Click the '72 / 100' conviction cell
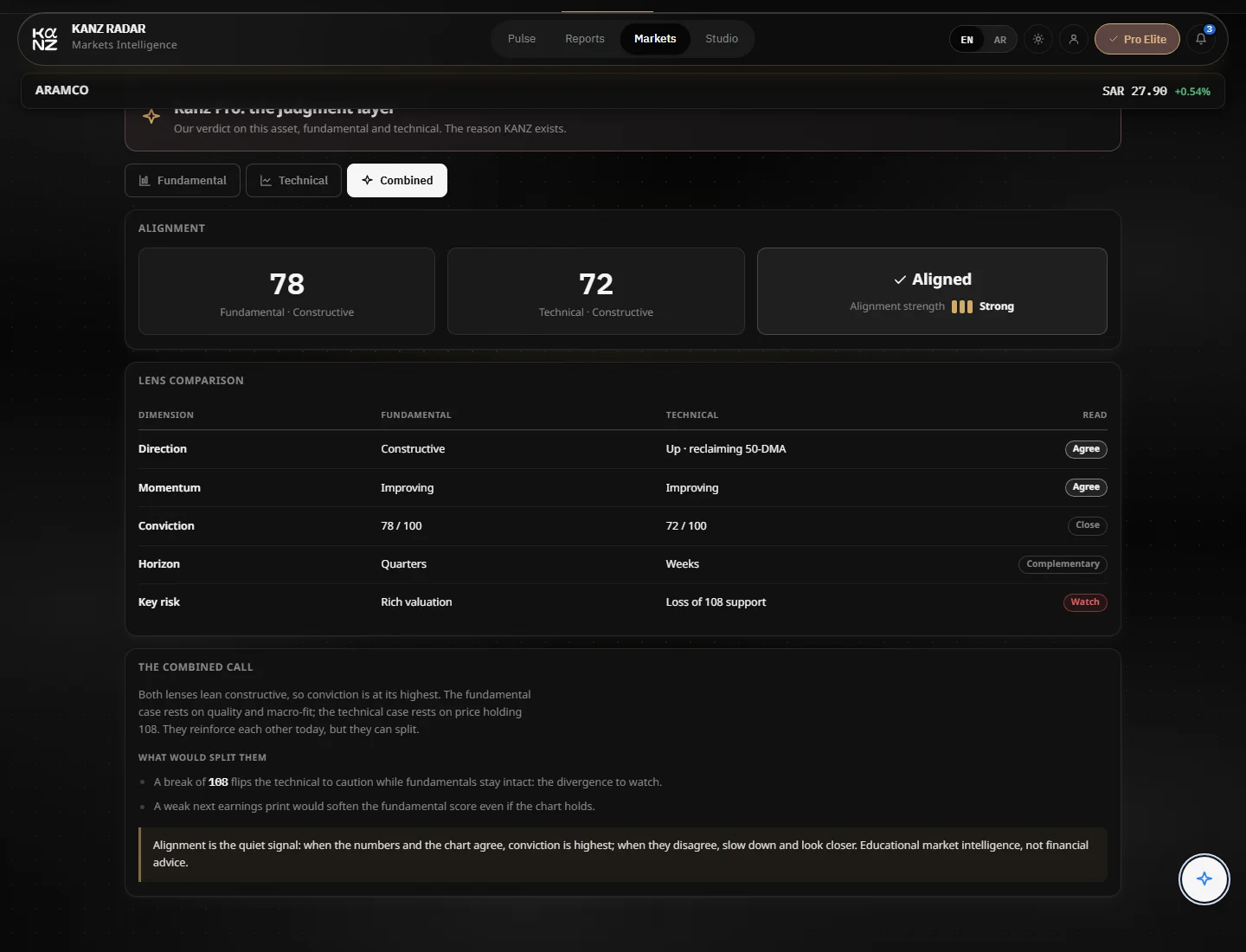Viewport: 1246px width, 952px height. [686, 526]
